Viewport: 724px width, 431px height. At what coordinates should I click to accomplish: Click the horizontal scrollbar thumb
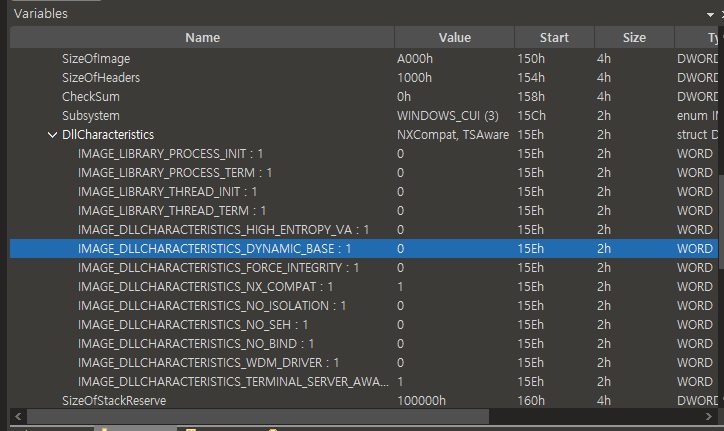(258, 416)
